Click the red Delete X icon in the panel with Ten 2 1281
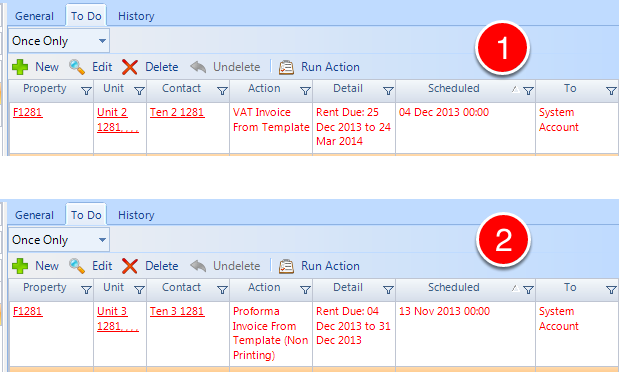Image resolution: width=619 pixels, height=378 pixels. coord(129,67)
